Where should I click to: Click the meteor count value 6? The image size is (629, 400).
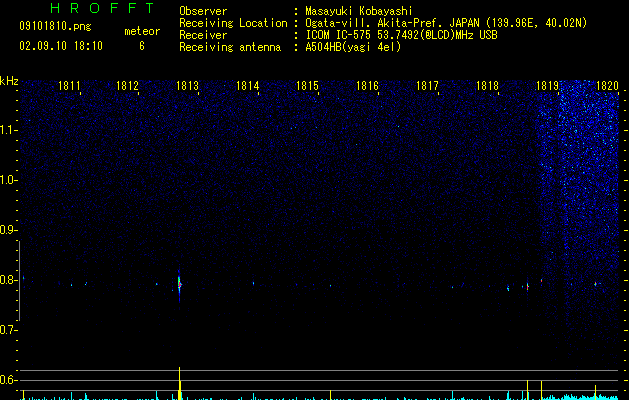(x=142, y=46)
